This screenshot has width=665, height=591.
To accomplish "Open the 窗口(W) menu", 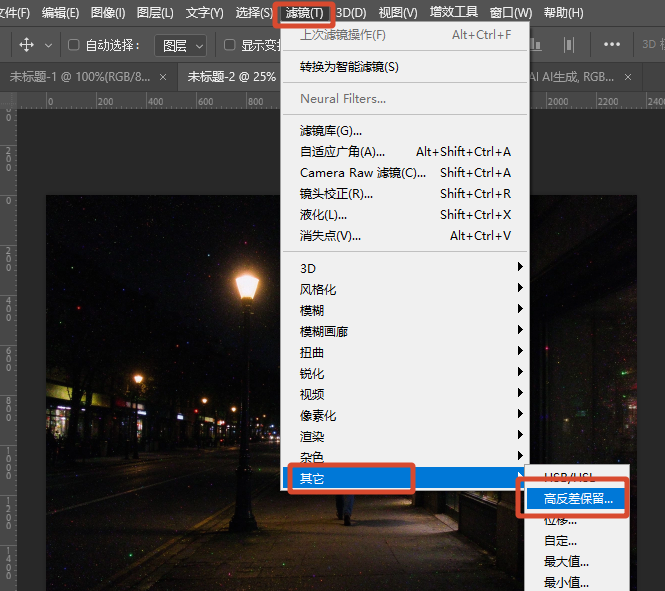I will pyautogui.click(x=511, y=13).
